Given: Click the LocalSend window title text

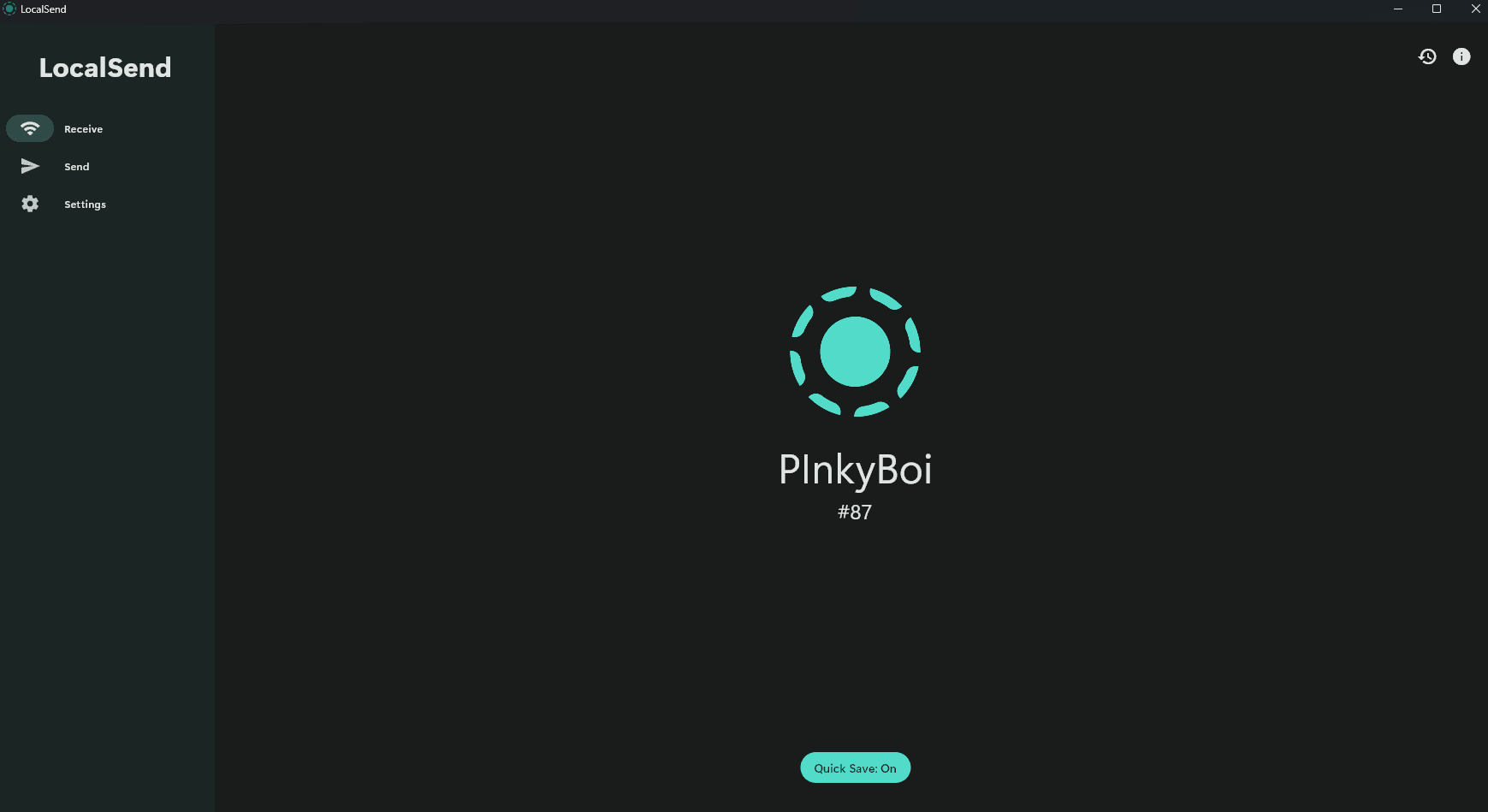Looking at the screenshot, I should point(44,9).
